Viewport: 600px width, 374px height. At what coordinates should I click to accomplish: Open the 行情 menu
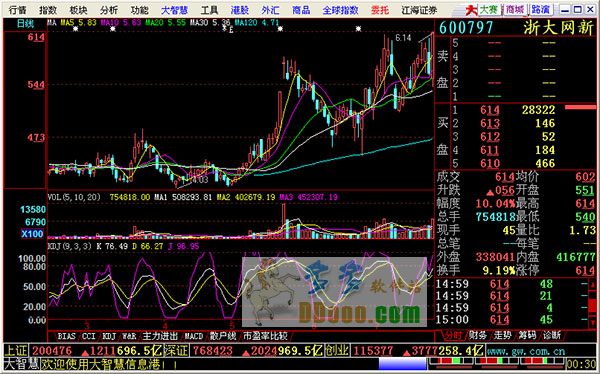pyautogui.click(x=18, y=10)
